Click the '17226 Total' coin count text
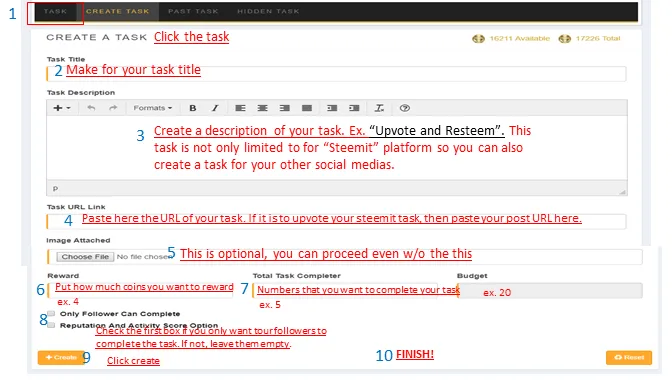 (598, 39)
